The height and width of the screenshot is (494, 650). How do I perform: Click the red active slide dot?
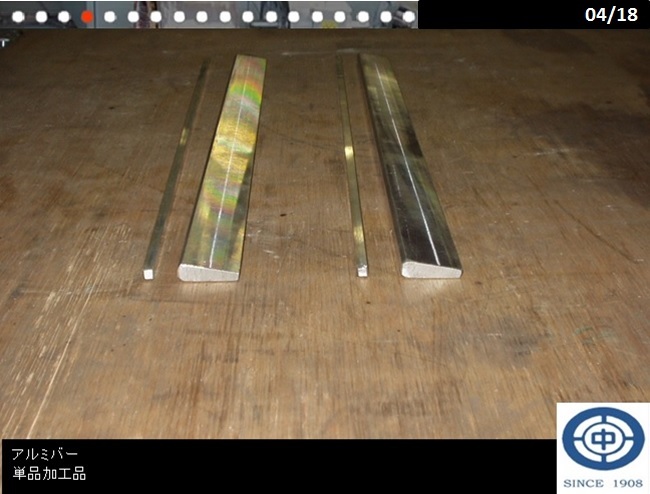click(87, 16)
